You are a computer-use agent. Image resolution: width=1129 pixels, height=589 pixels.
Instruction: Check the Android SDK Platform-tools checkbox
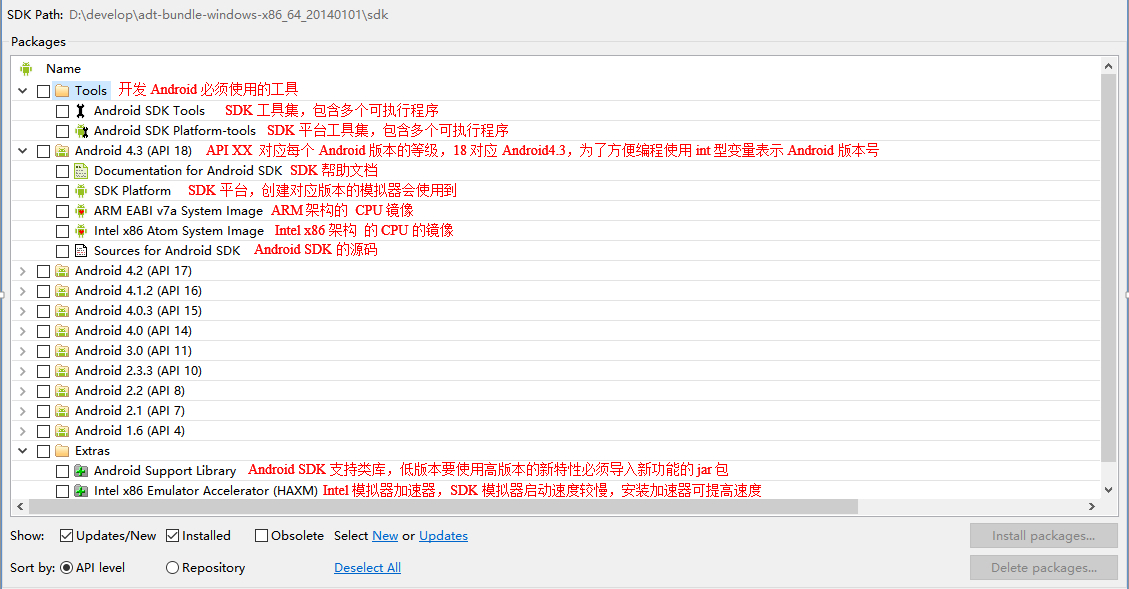(63, 131)
